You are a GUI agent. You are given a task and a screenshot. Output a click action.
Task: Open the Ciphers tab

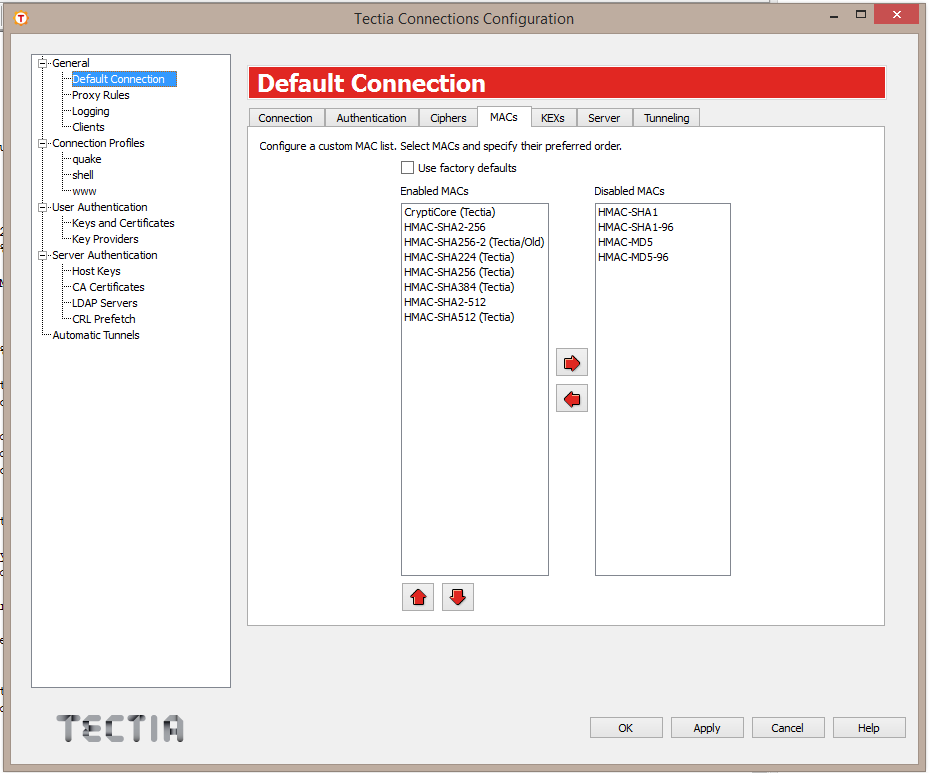[x=448, y=118]
